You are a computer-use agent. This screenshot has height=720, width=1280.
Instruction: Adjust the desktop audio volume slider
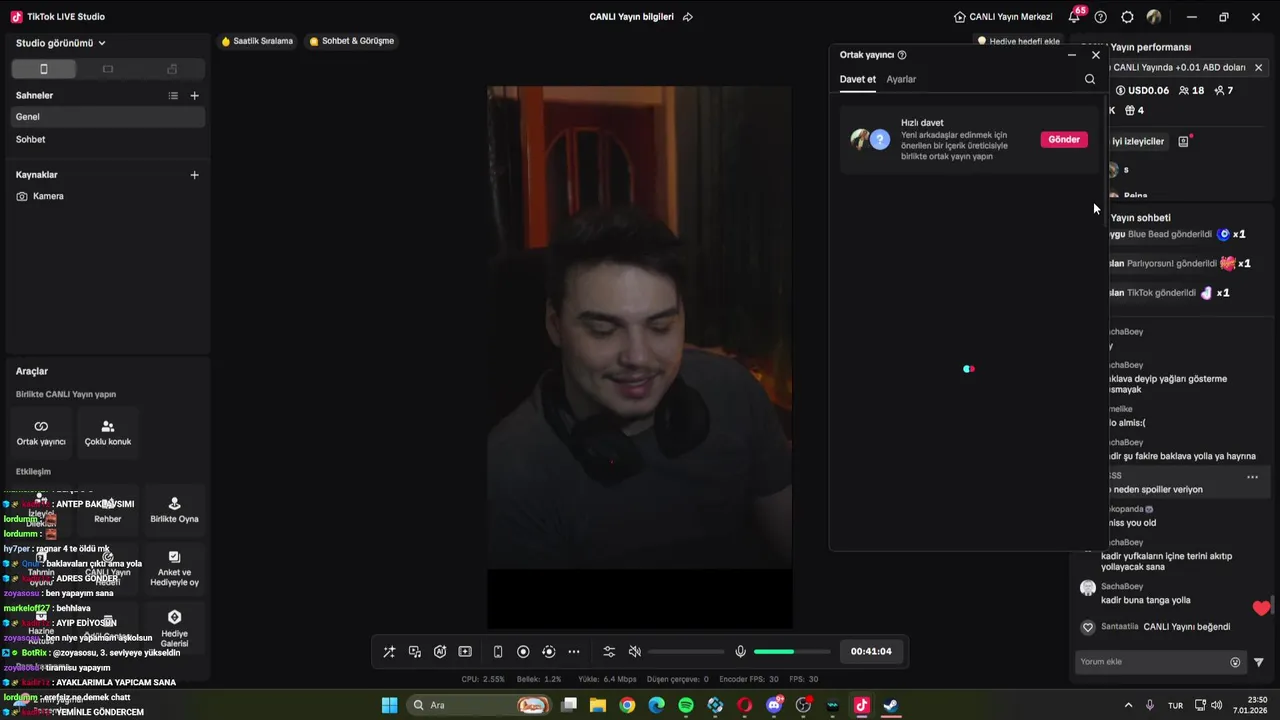(x=686, y=652)
